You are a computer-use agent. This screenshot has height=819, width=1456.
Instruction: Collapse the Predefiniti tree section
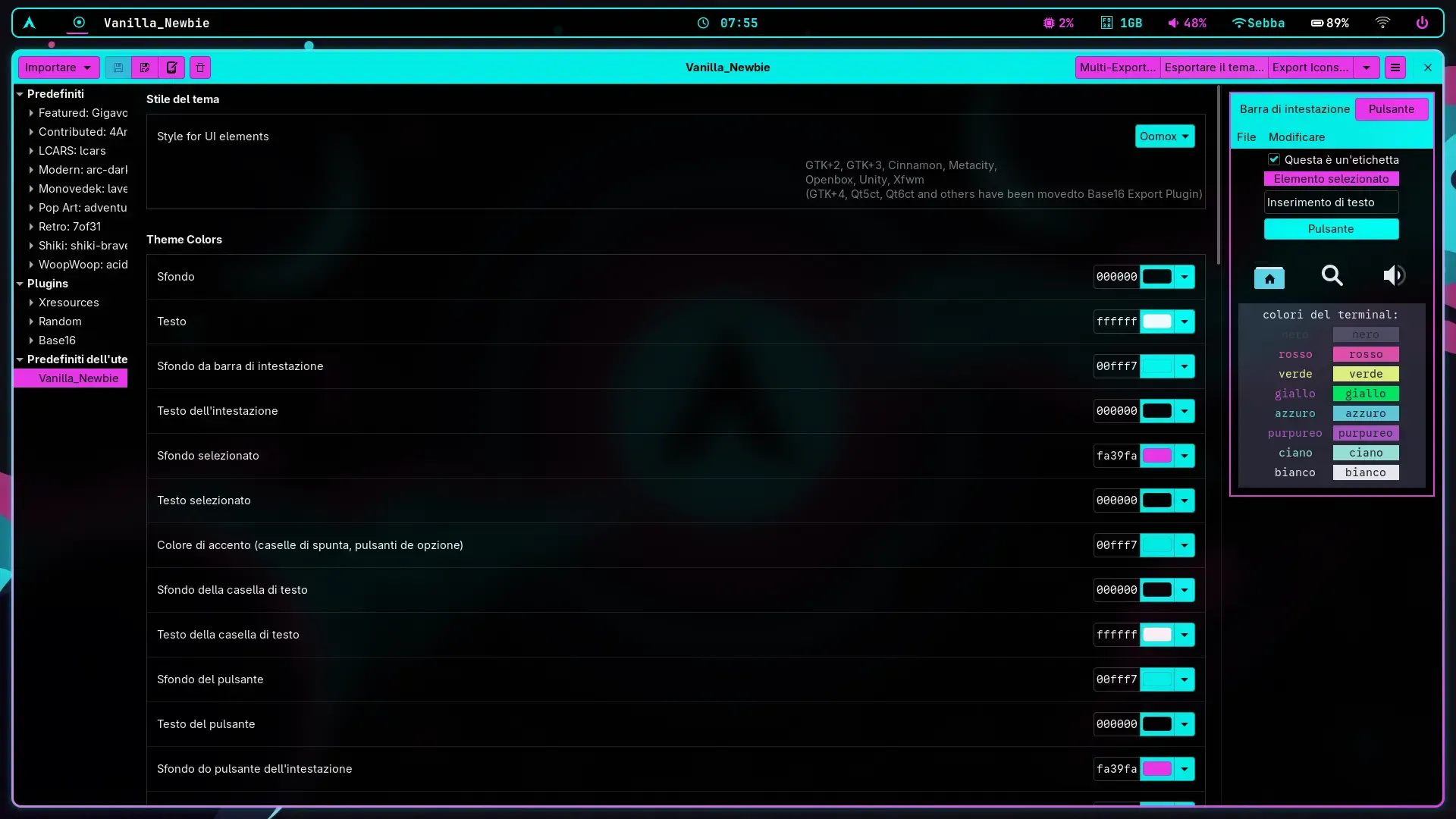tap(20, 93)
